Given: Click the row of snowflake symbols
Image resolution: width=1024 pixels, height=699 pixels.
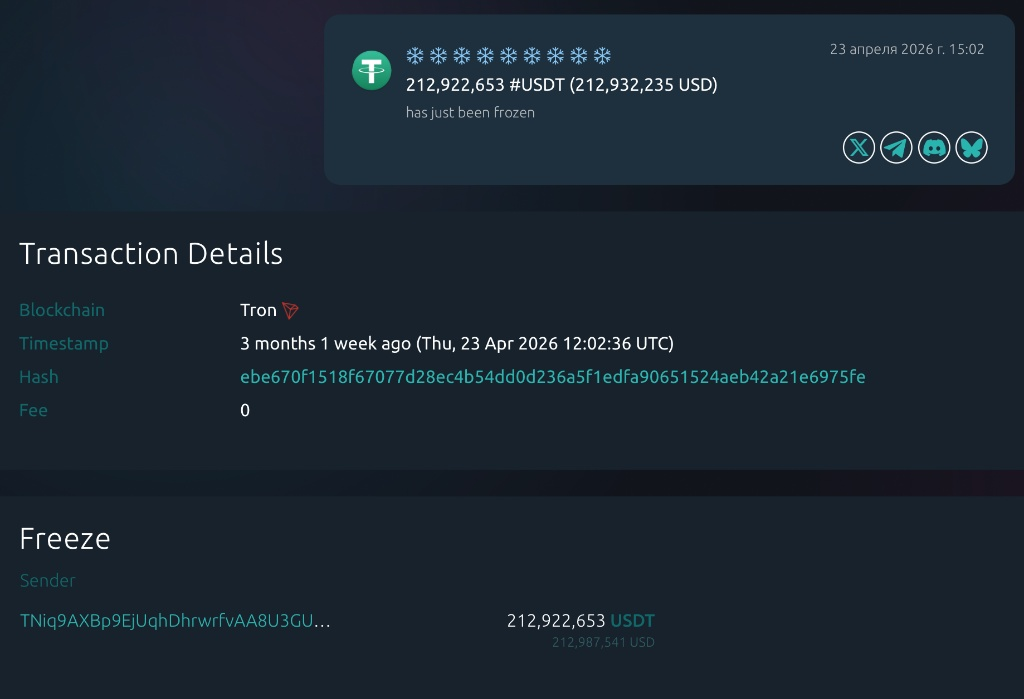Looking at the screenshot, I should click(509, 56).
